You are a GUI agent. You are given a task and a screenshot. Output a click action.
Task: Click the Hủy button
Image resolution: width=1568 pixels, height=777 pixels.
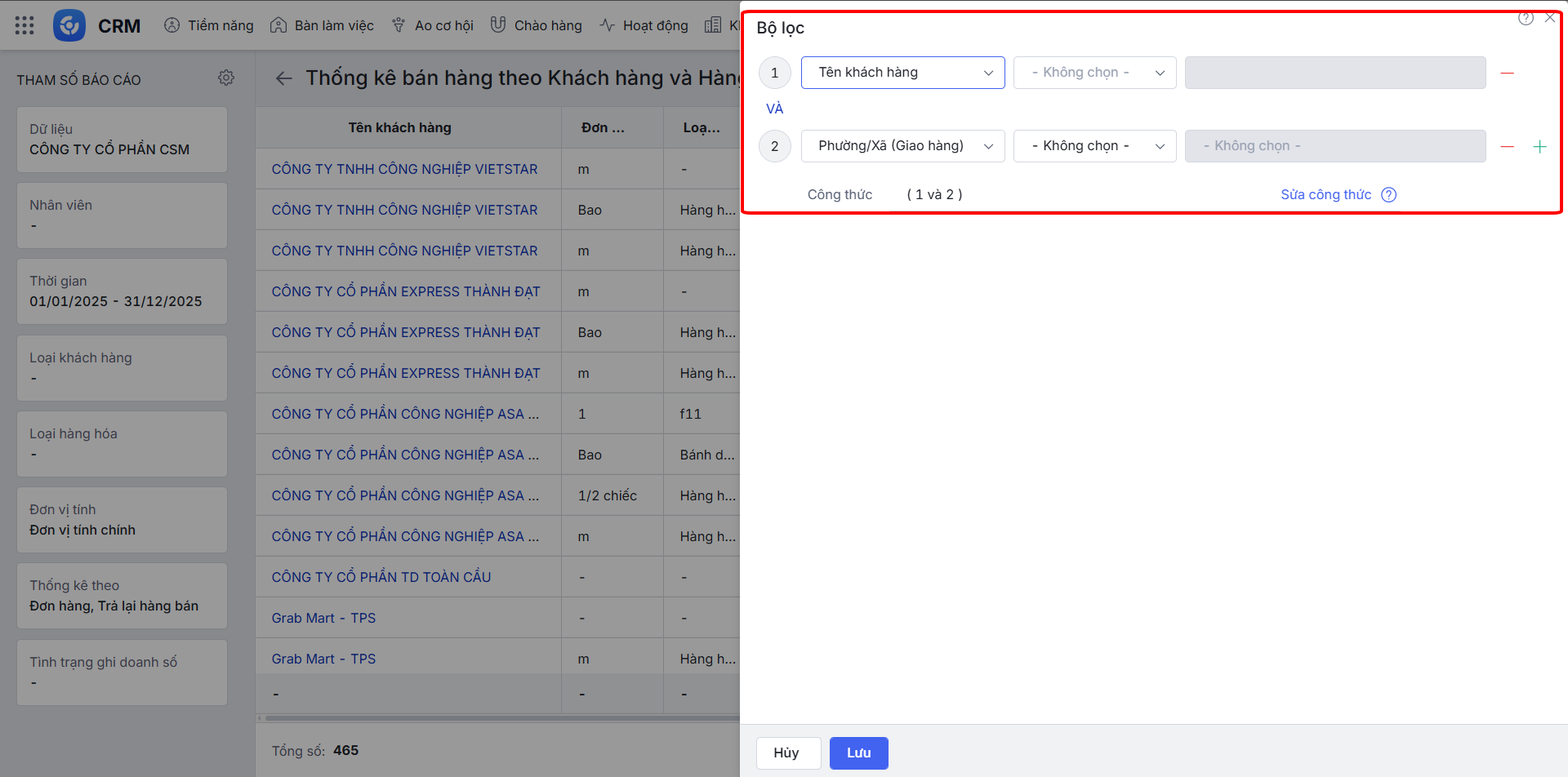787,753
